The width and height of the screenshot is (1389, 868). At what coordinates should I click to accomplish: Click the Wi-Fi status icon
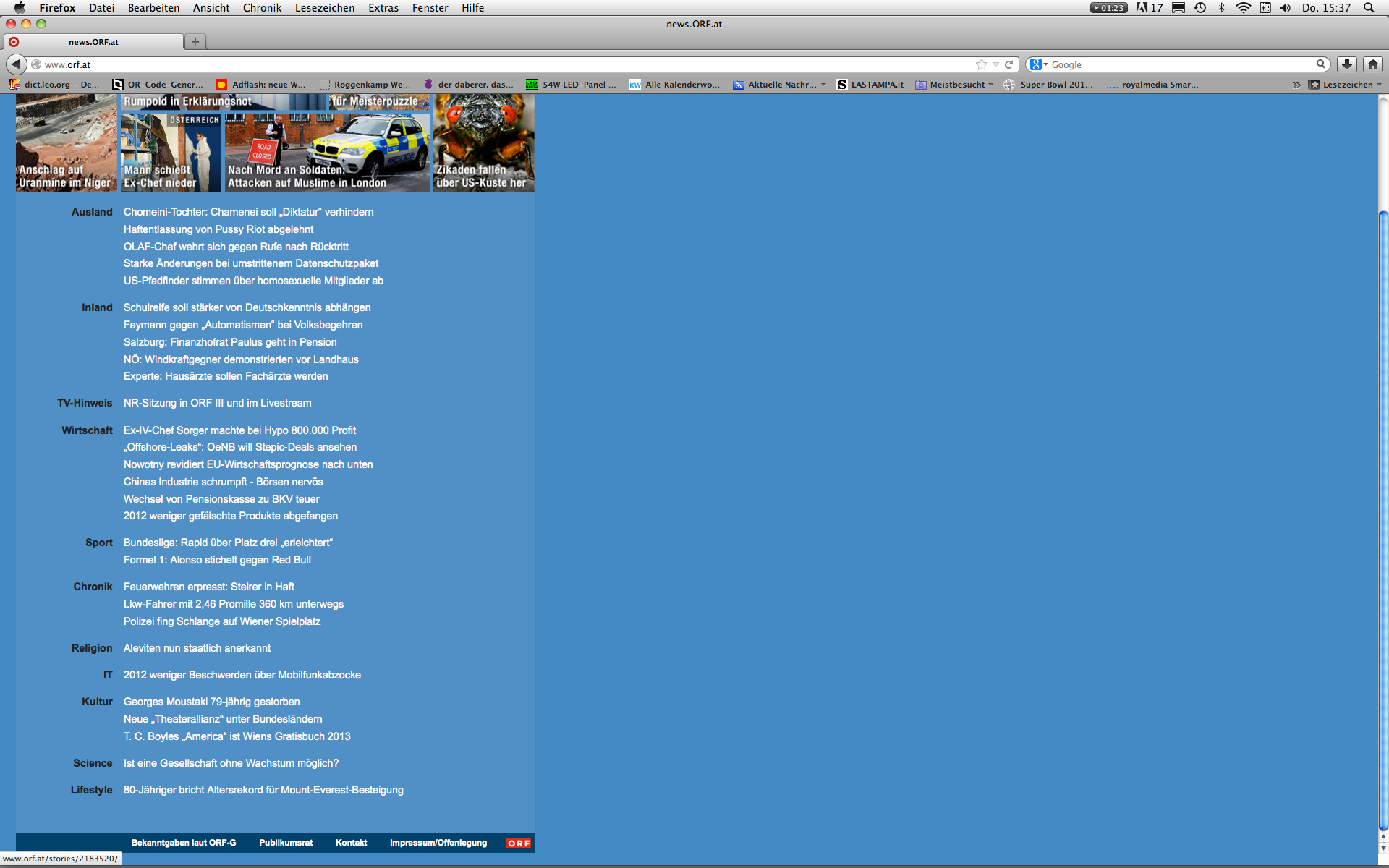(1244, 7)
